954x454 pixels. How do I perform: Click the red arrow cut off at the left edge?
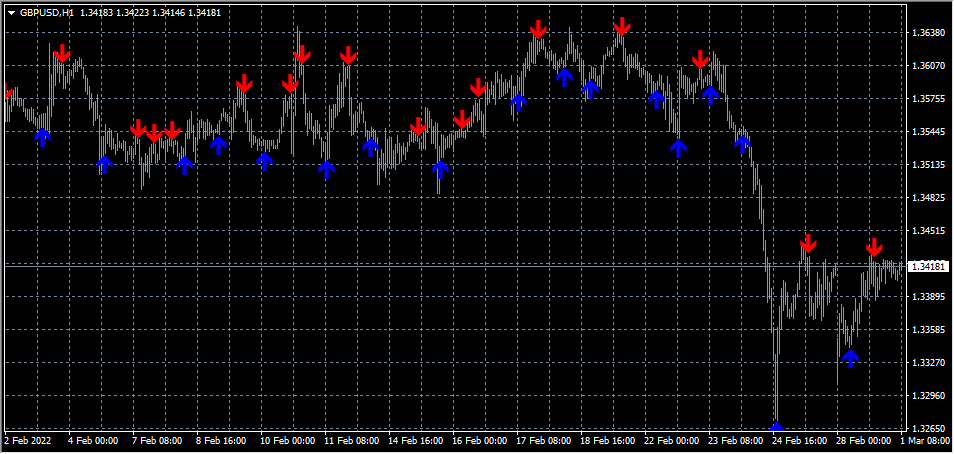(8, 93)
